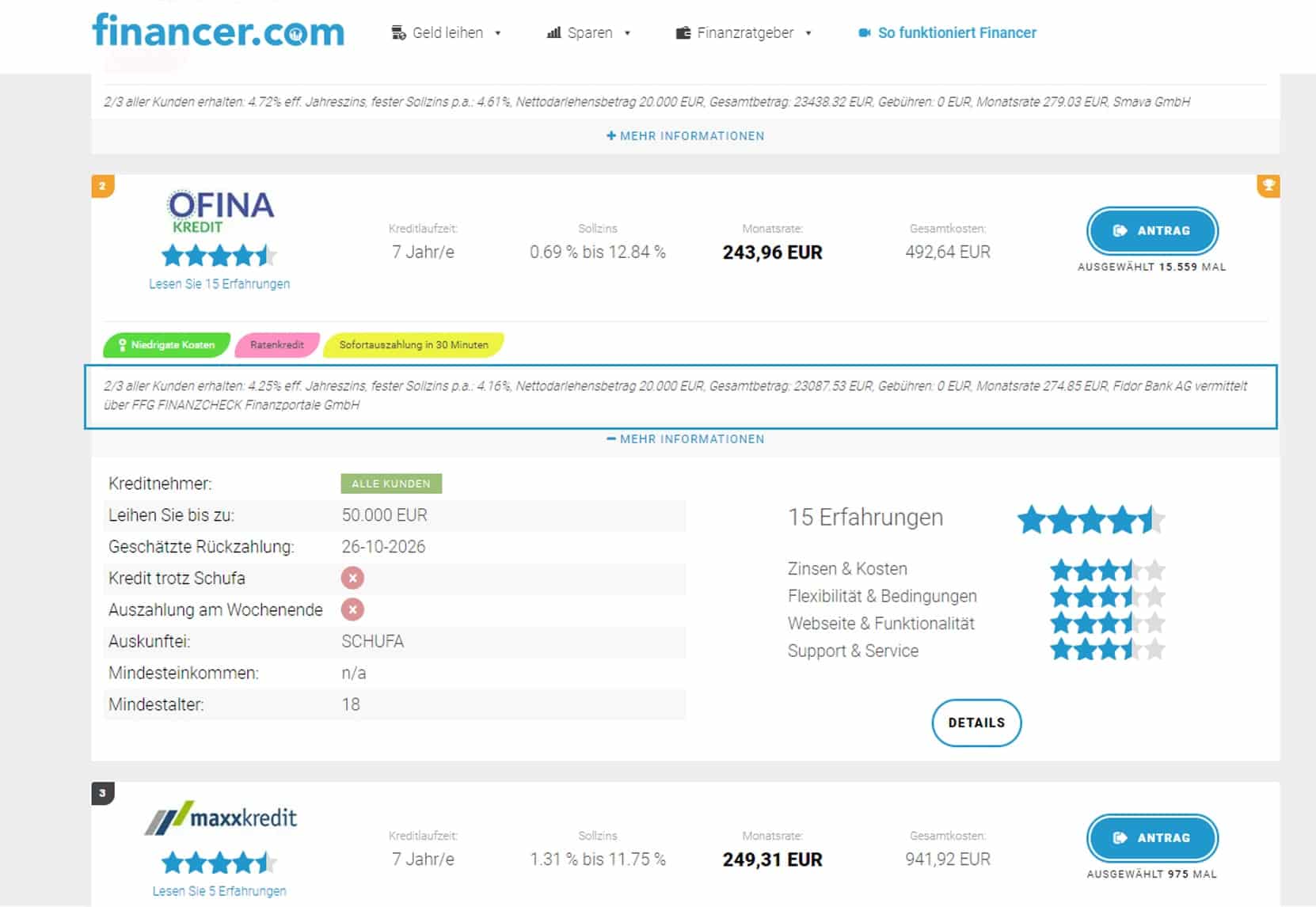The width and height of the screenshot is (1316, 907).
Task: Click the SCHUFA Auskunftei value
Action: click(x=372, y=641)
